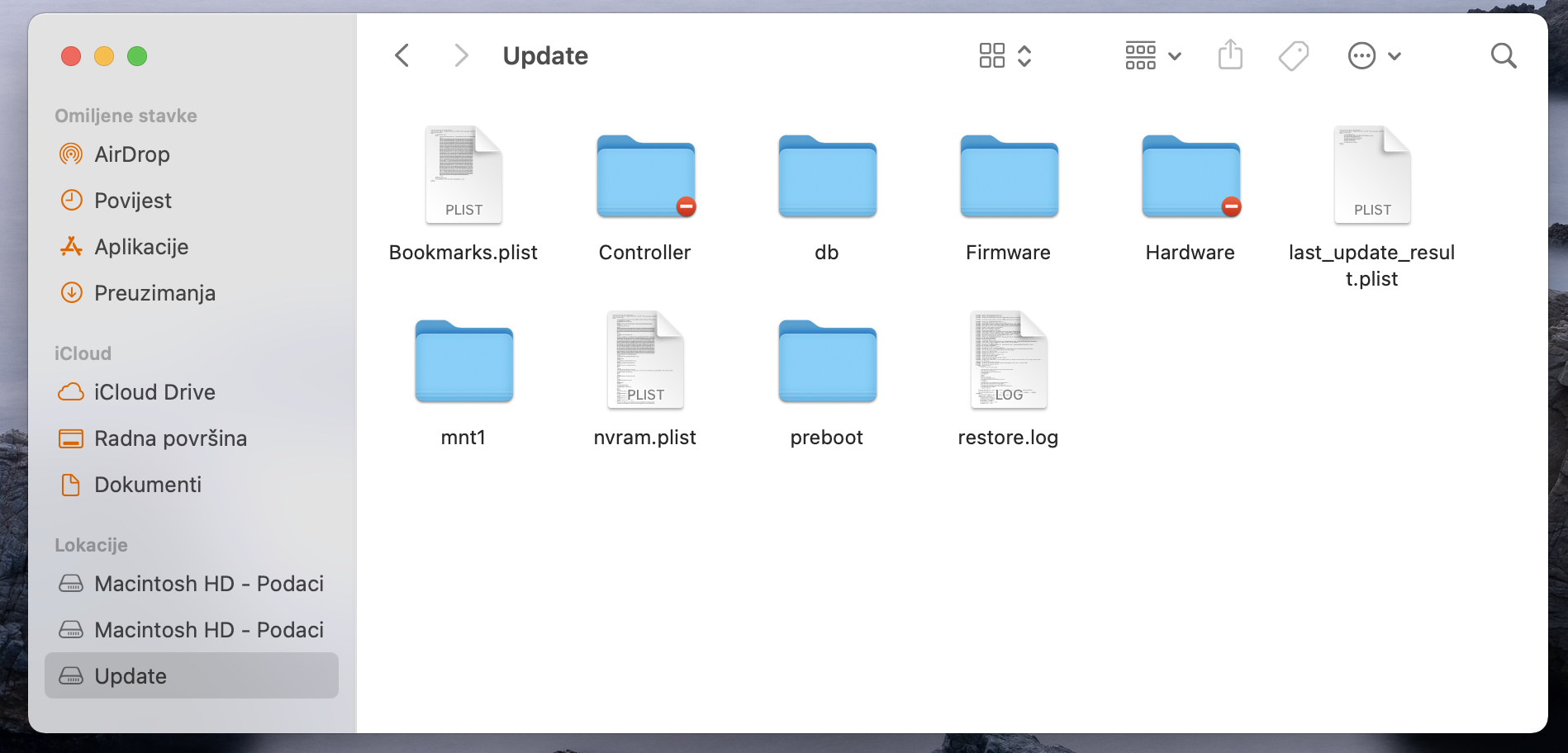Image resolution: width=1568 pixels, height=753 pixels.
Task: Click the db folder name label
Action: pyautogui.click(x=827, y=253)
